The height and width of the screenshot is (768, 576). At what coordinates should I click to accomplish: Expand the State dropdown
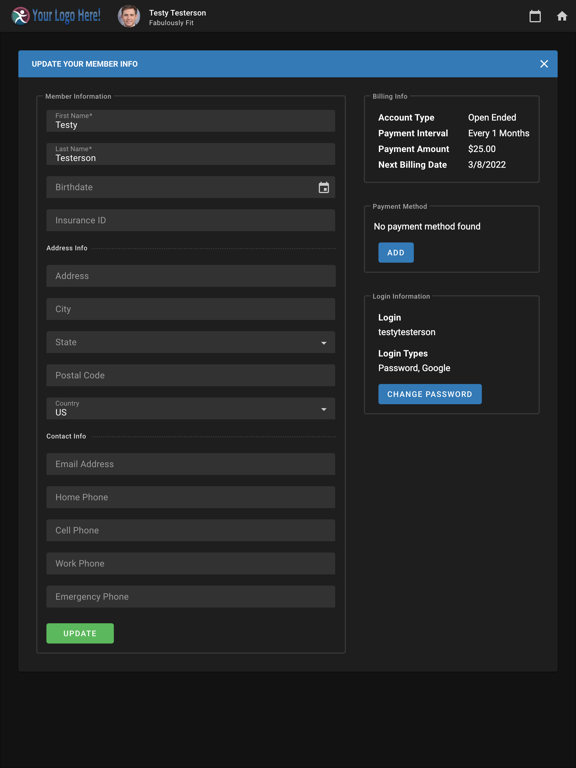[191, 342]
